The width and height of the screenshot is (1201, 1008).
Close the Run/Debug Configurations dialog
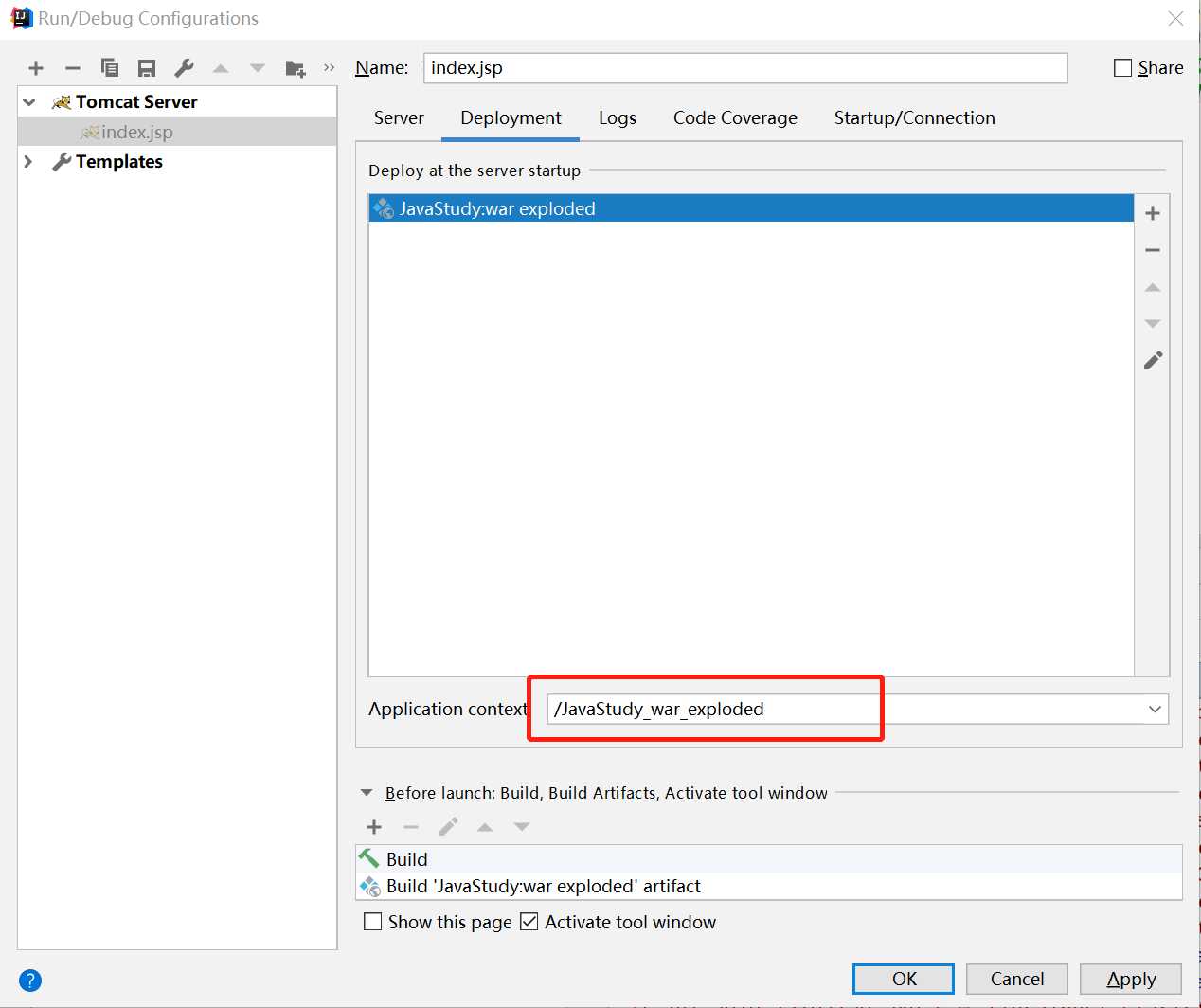pyautogui.click(x=1175, y=19)
